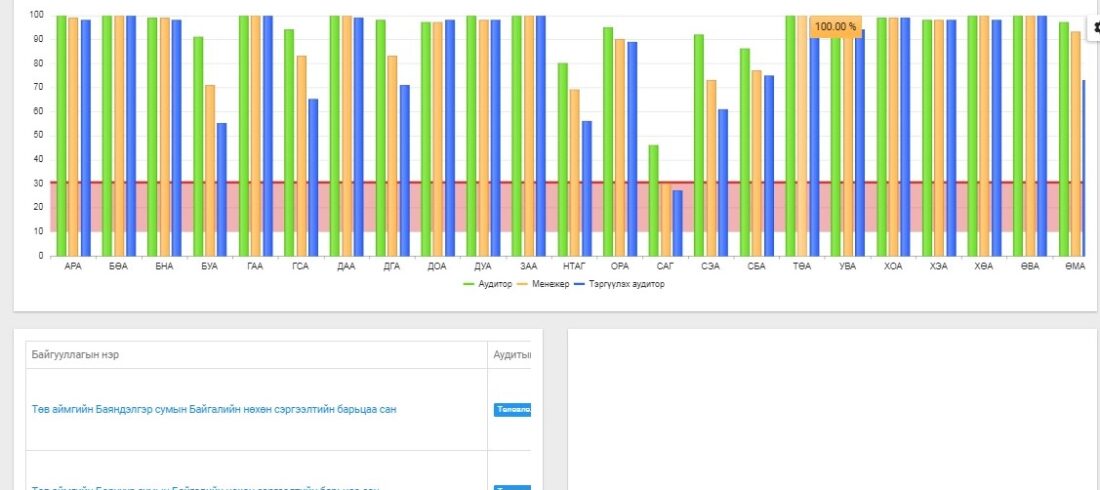Select the orange bar for СЭА
Screen dimensions: 1100x490
pos(711,168)
